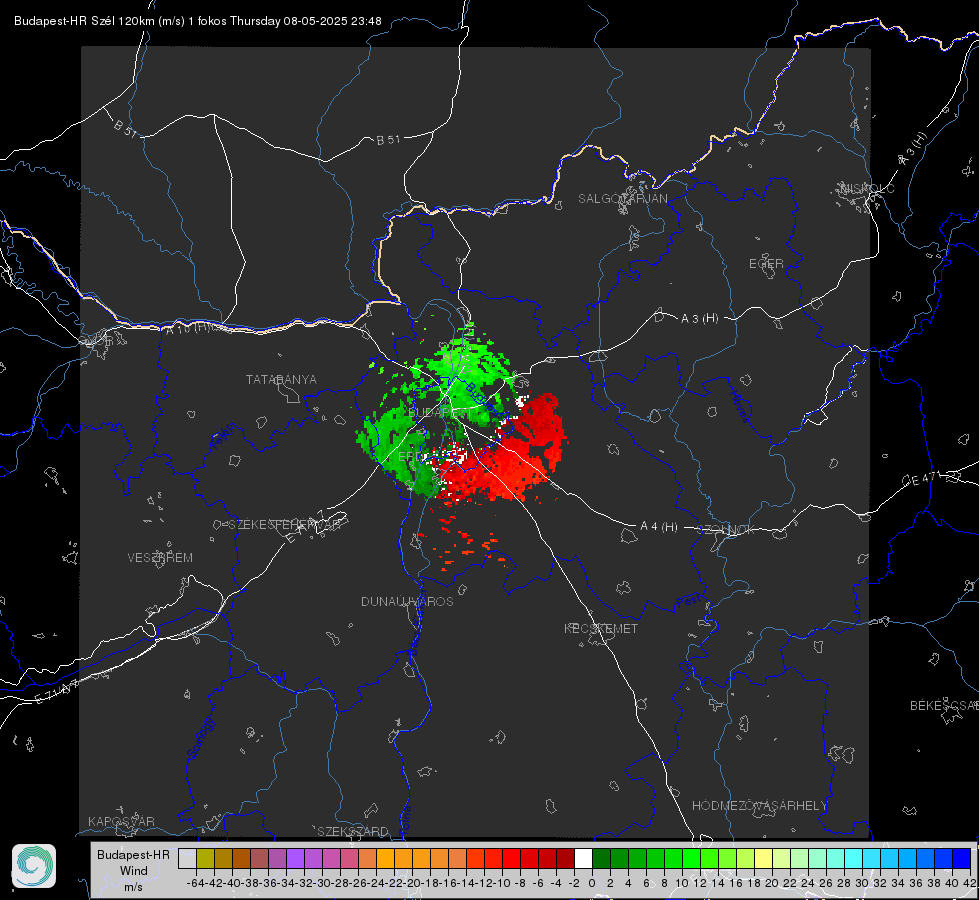
Task: Click the 'A 4 (H)' road label
Action: (659, 527)
